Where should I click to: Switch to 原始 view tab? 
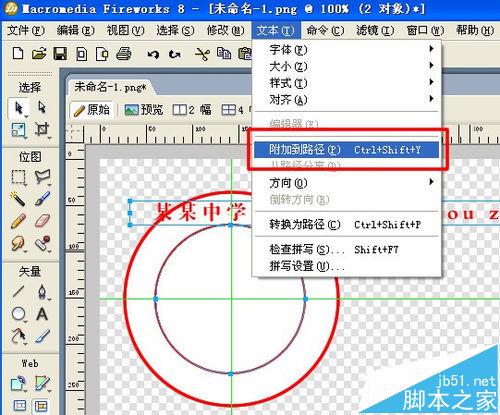coord(92,110)
